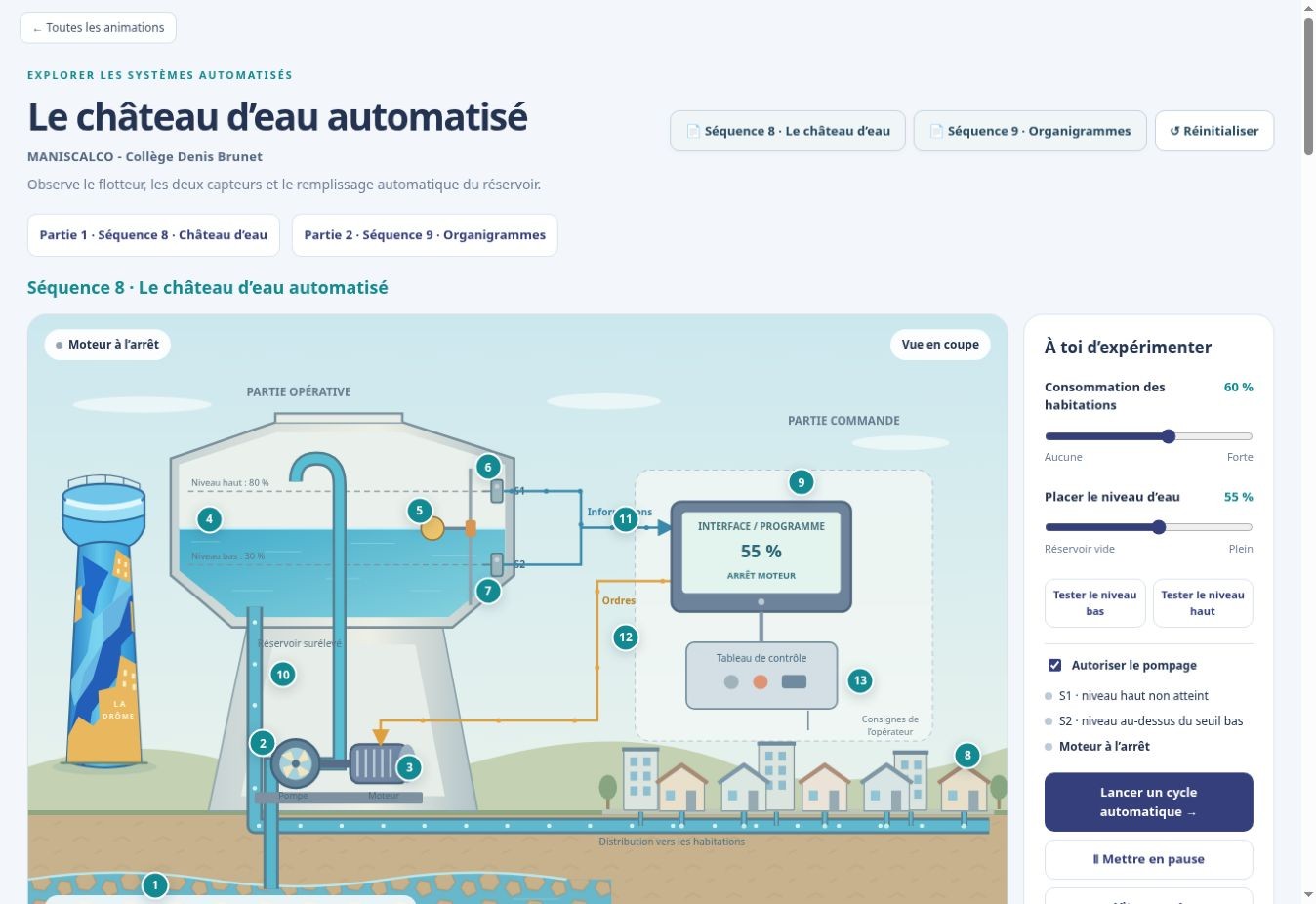Click the Consommation des habitations slider handle
This screenshot has width=1316, height=904.
(x=1169, y=436)
